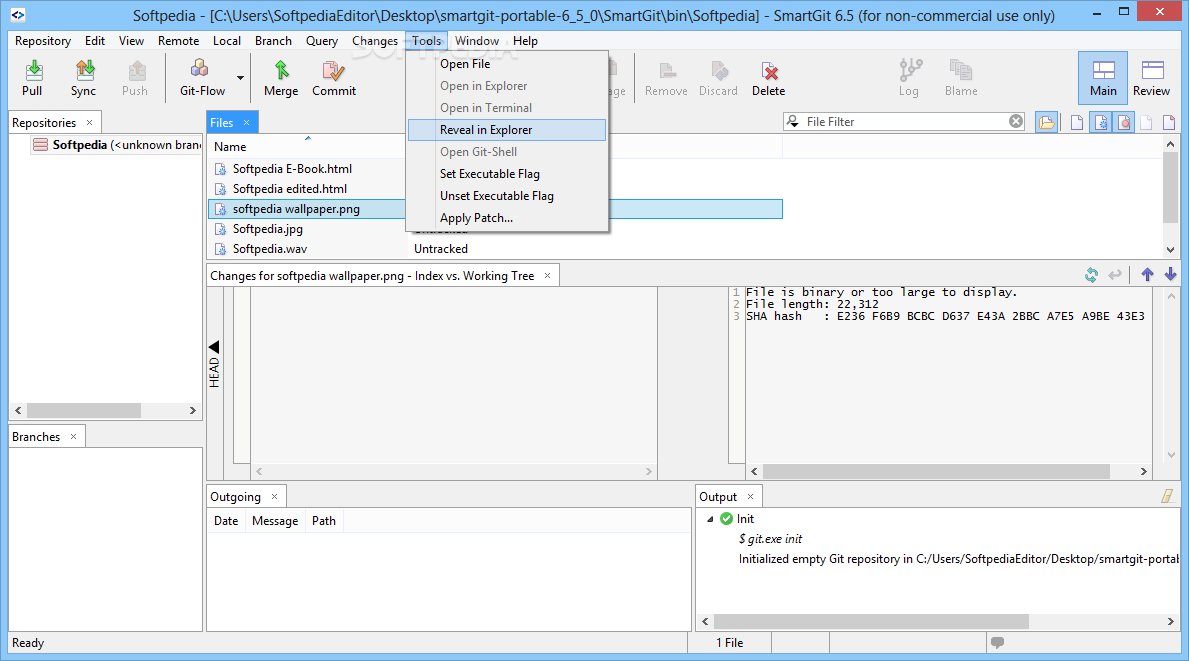Close the Repositories panel tab
Screen dimensions: 1189x661
89,123
